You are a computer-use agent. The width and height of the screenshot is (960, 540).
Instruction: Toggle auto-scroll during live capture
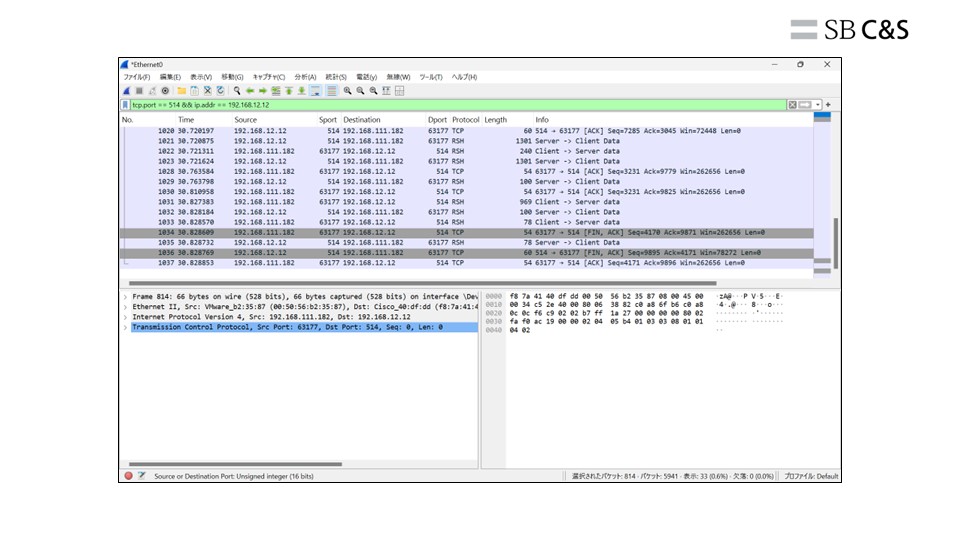(x=315, y=91)
